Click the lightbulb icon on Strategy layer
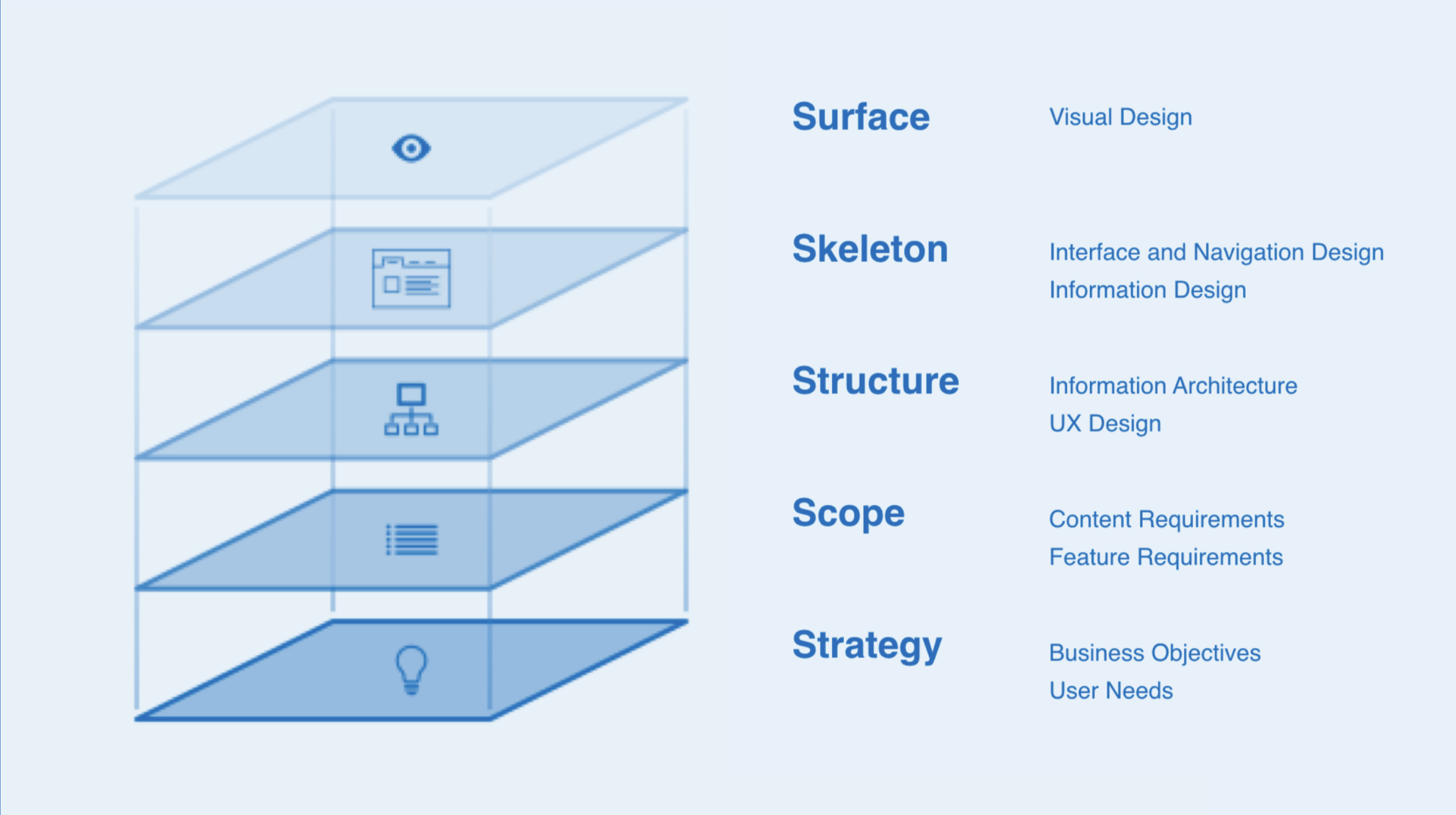The width and height of the screenshot is (1456, 815). point(411,671)
